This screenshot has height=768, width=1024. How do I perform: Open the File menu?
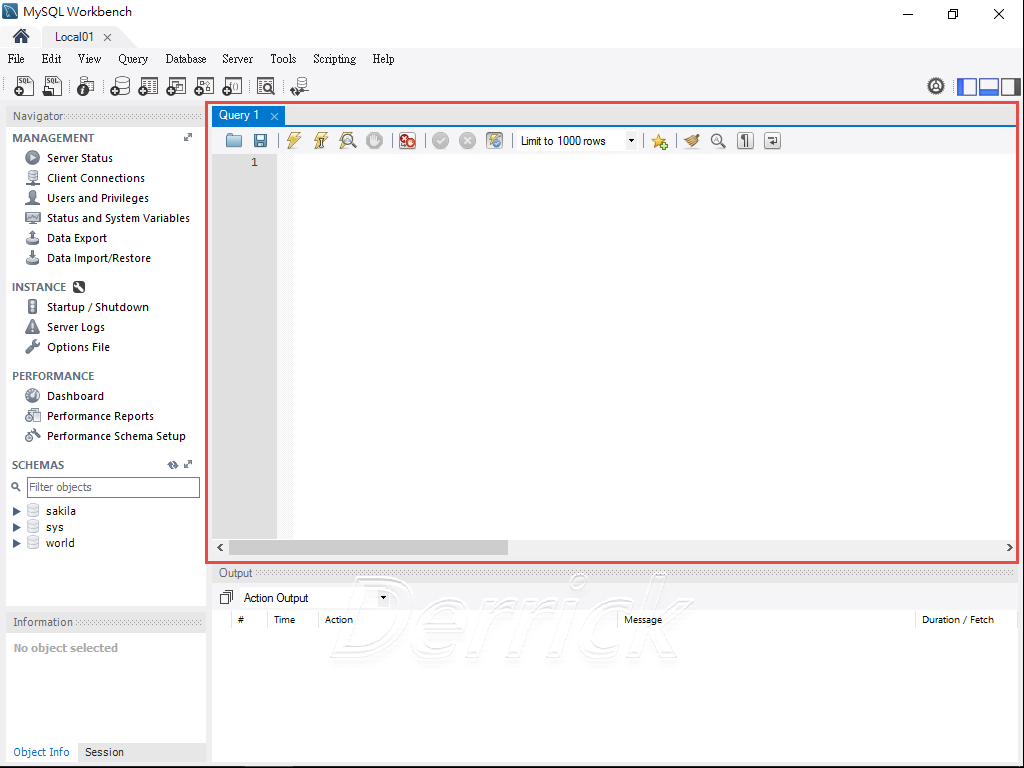point(16,59)
